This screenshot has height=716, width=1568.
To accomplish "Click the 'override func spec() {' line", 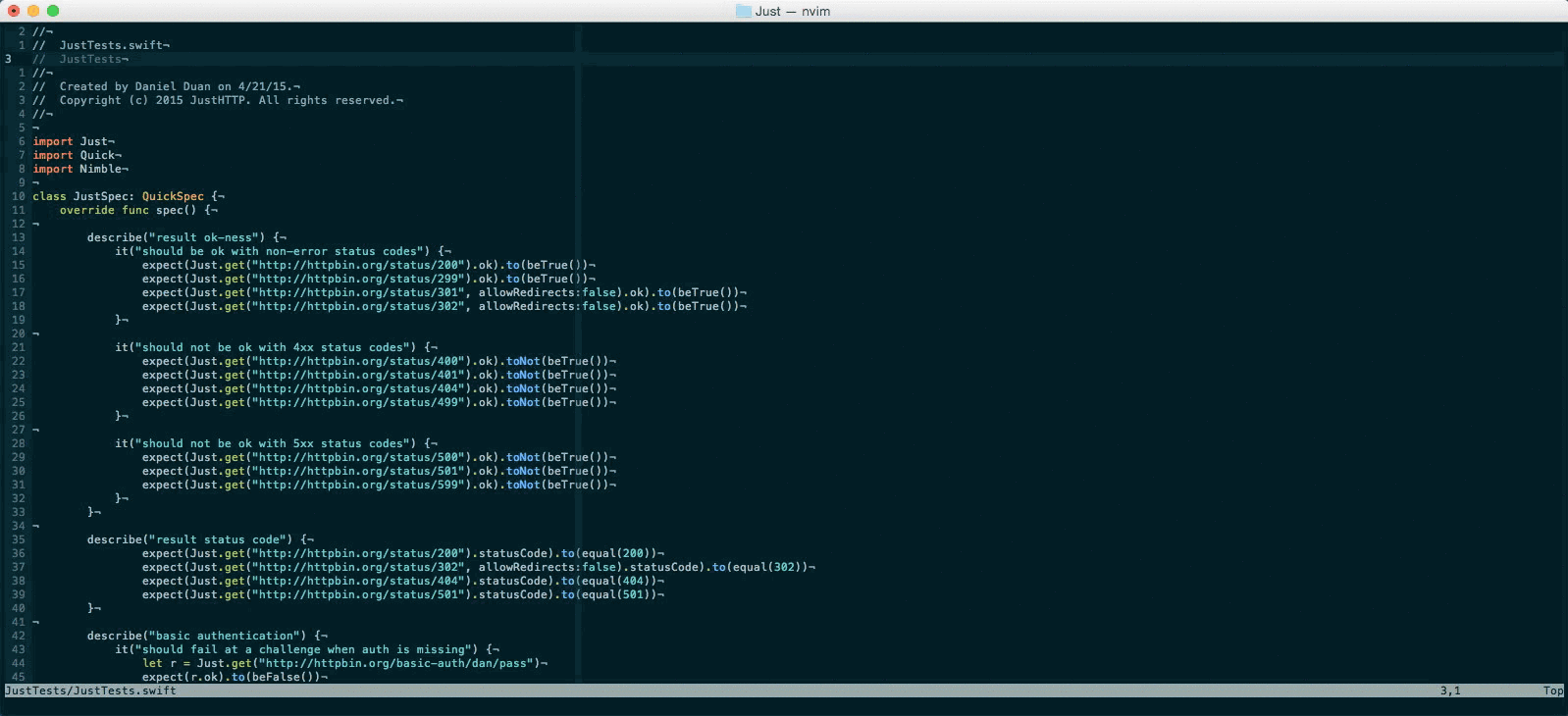I will click(138, 210).
